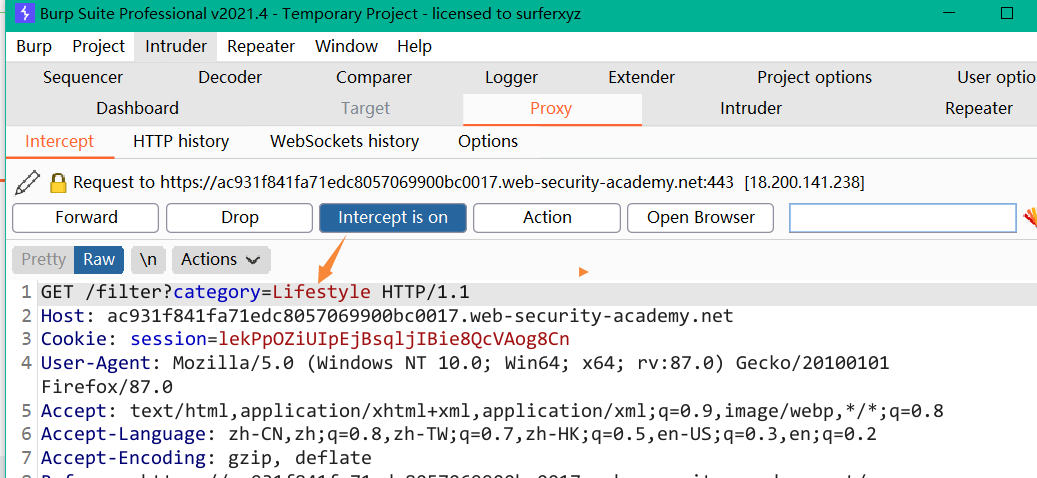Click the GET /filter?category request line
1037x478 pixels.
click(255, 292)
